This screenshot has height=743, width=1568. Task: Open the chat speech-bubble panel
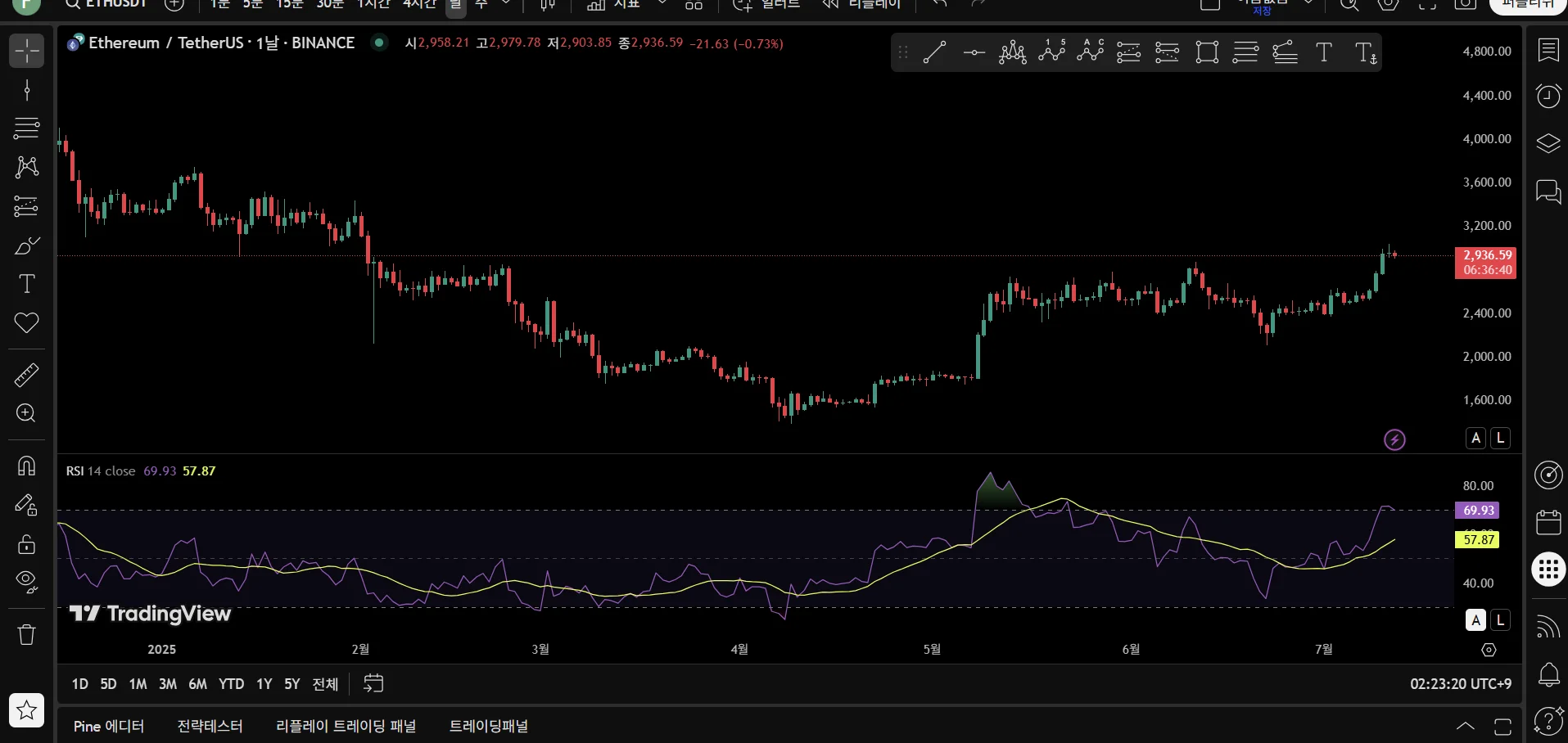pos(1548,191)
